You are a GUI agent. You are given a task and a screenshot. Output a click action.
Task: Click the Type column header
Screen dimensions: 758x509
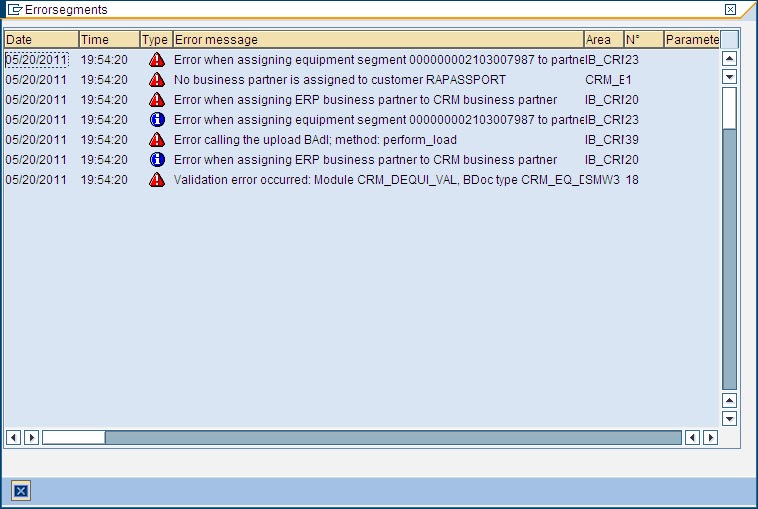click(x=156, y=40)
